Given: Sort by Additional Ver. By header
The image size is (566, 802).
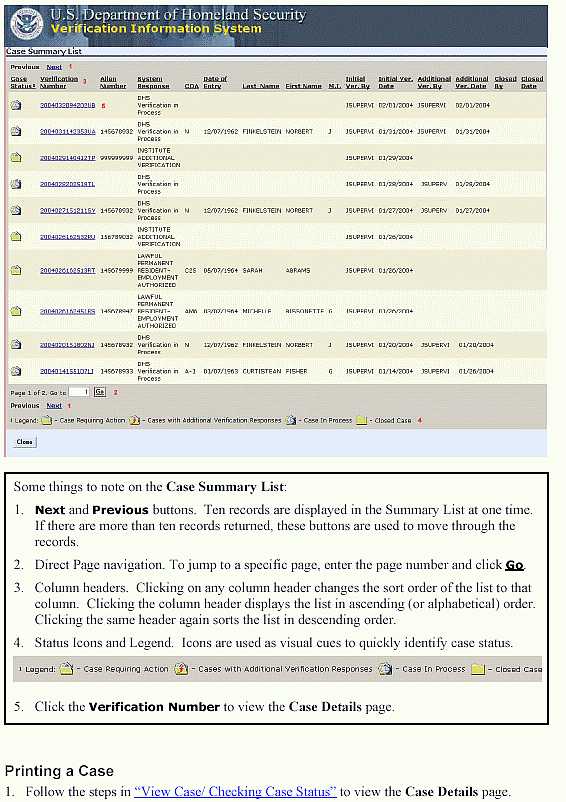Looking at the screenshot, I should pos(434,82).
